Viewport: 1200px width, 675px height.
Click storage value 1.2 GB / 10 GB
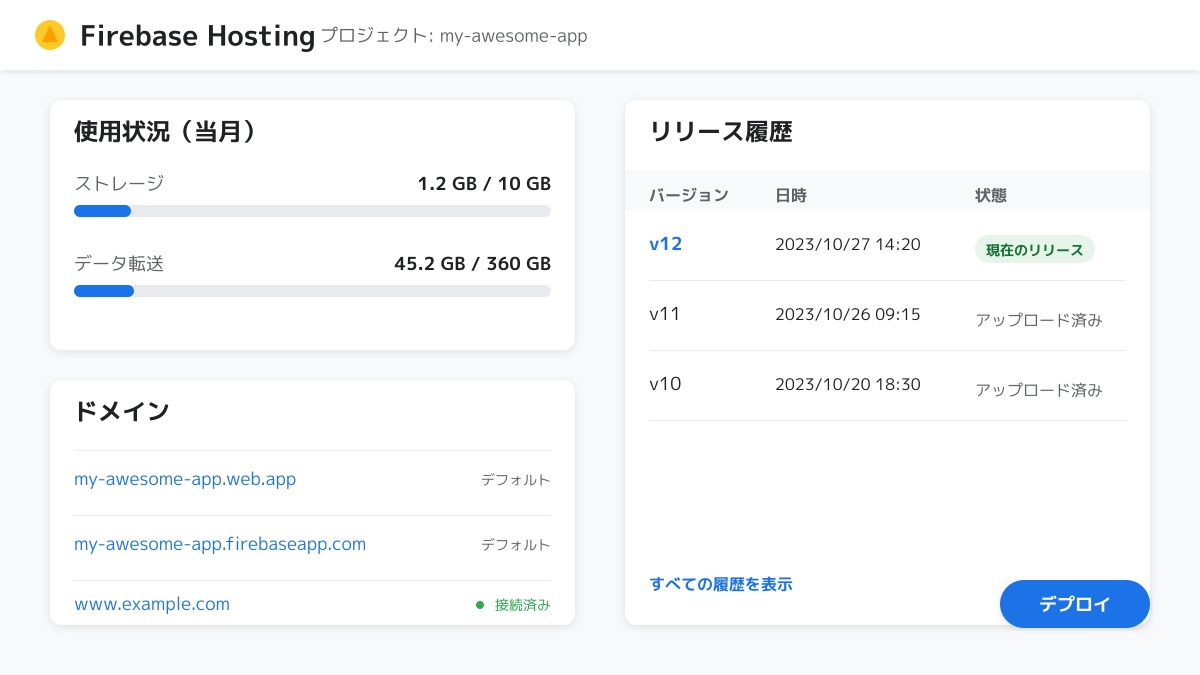(484, 184)
